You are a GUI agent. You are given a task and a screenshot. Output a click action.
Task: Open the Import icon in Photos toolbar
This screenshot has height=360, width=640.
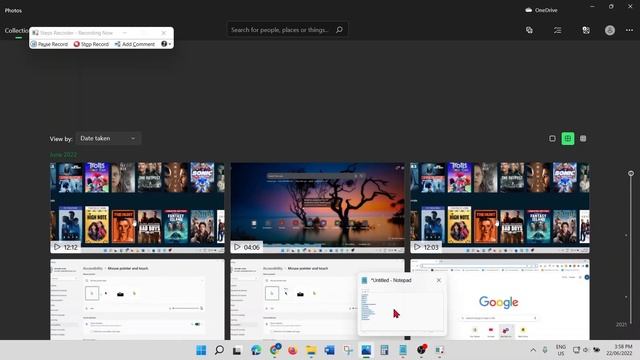(529, 30)
